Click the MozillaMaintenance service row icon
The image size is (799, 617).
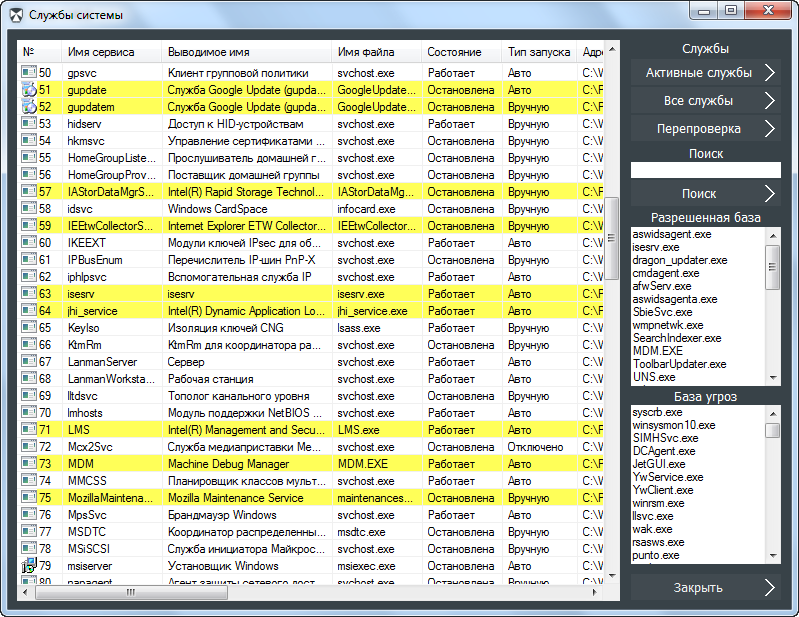tap(29, 498)
